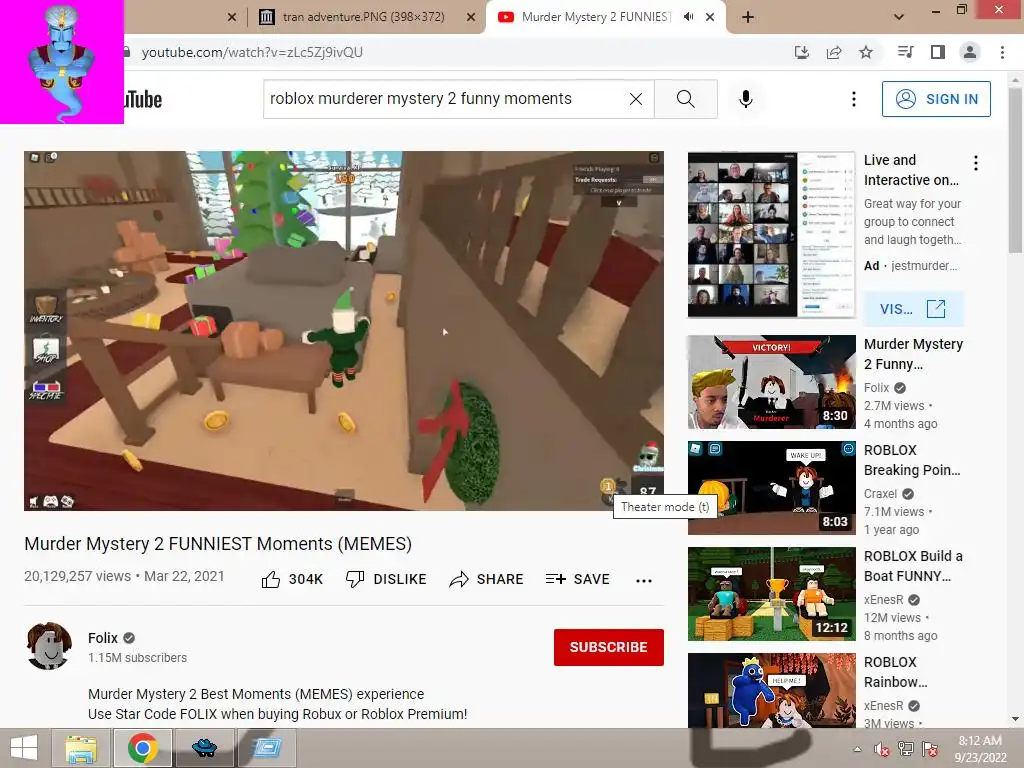This screenshot has width=1024, height=768.
Task: Open ROBLOX Breaking Point video thumbnail
Action: click(771, 488)
